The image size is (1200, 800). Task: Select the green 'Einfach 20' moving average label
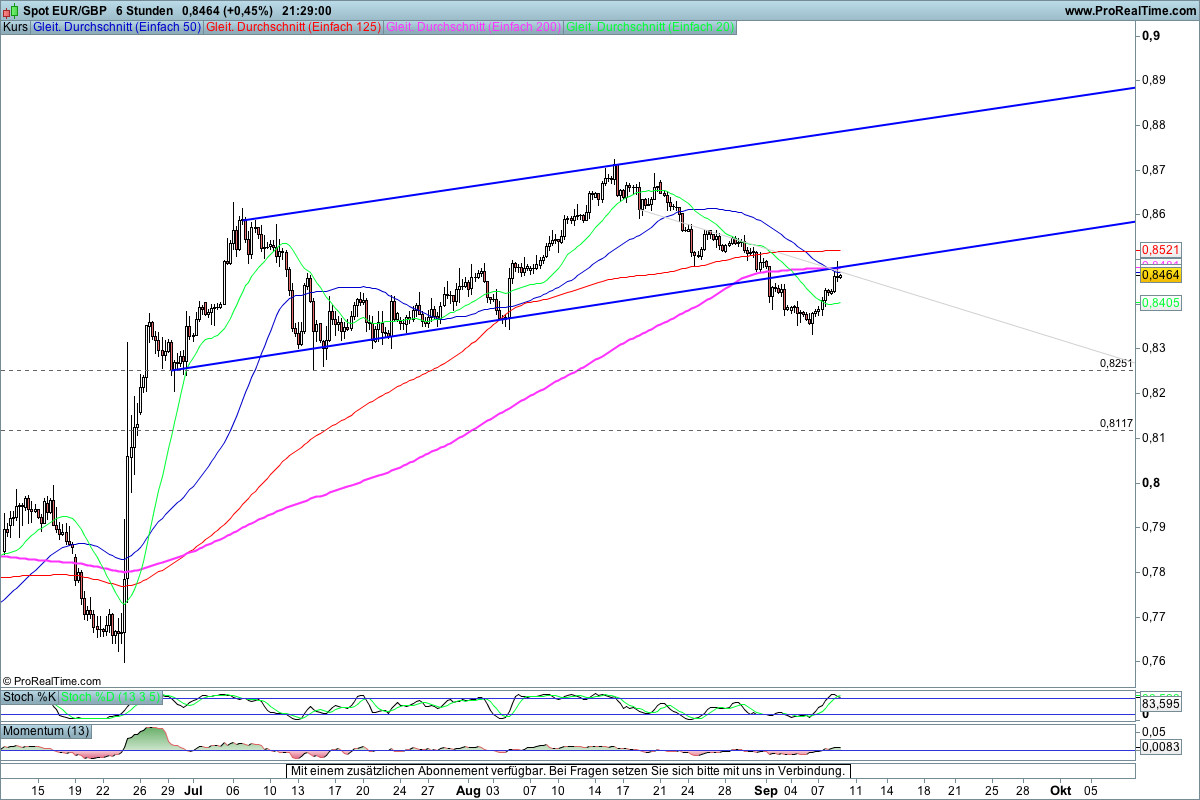pyautogui.click(x=651, y=28)
